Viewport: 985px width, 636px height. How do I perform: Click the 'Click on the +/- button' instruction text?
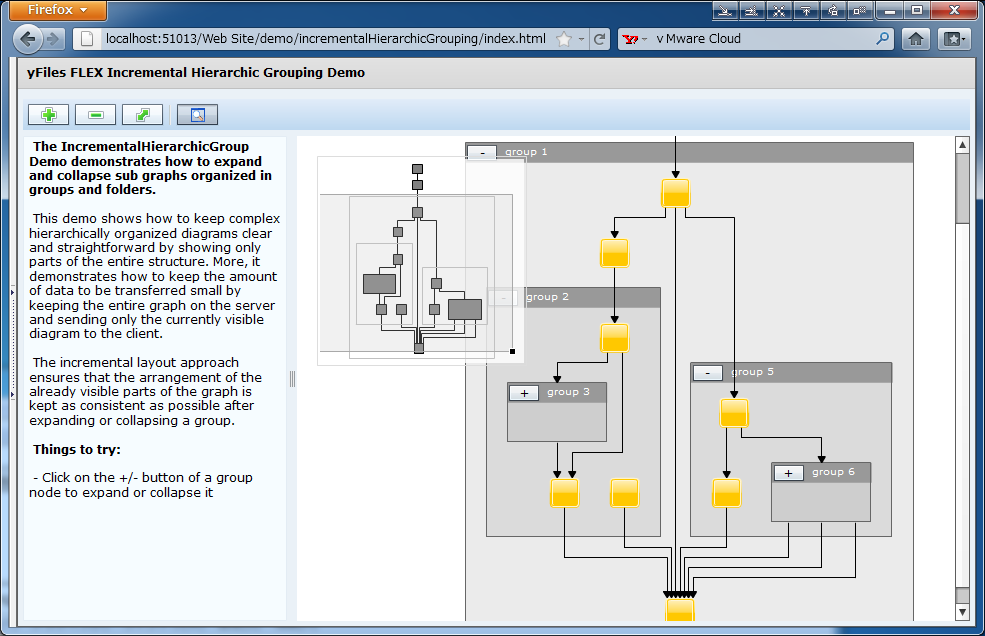tap(141, 485)
